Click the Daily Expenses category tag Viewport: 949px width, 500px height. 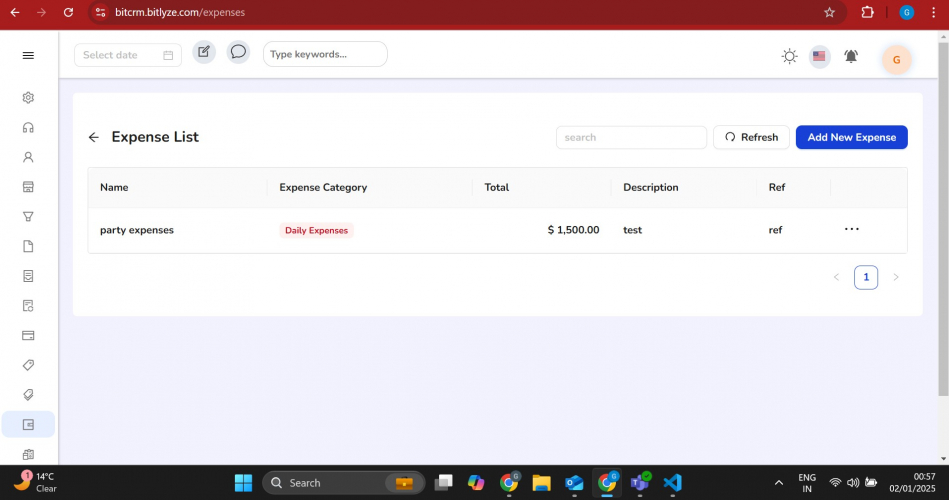(317, 231)
